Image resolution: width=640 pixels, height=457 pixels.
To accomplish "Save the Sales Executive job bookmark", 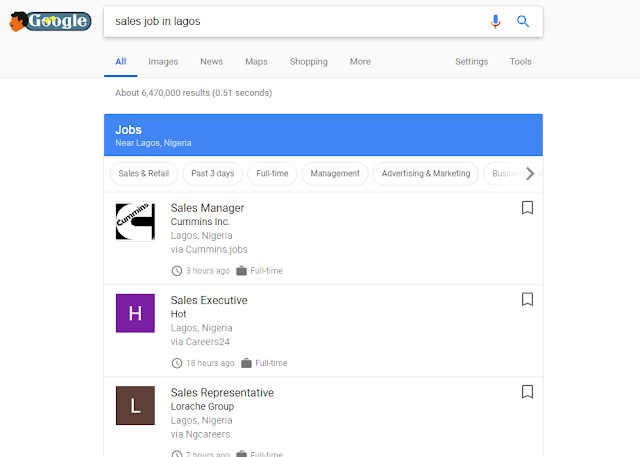I will coord(528,299).
